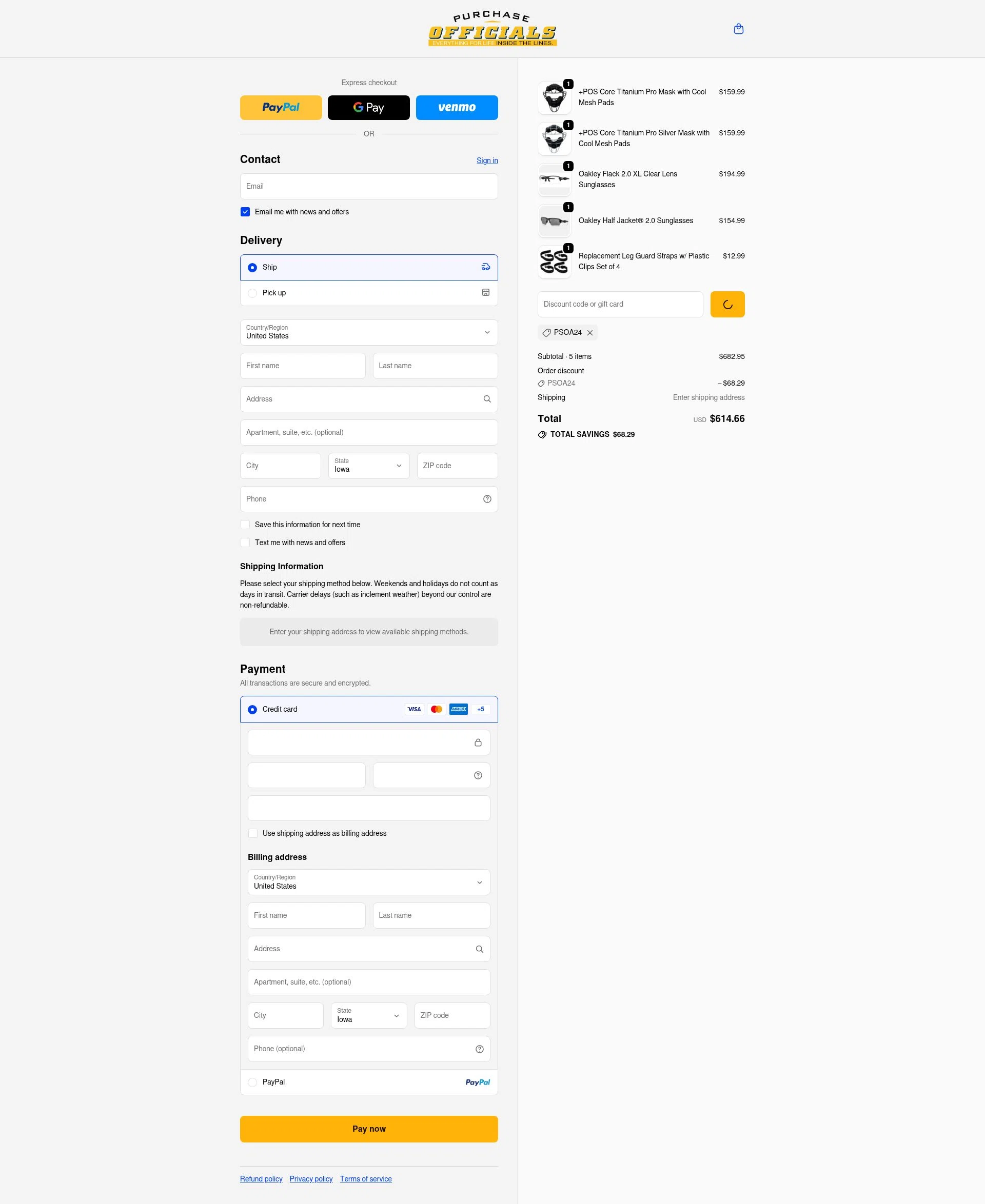View the Refund policy
This screenshot has height=1204, width=985.
(261, 1179)
